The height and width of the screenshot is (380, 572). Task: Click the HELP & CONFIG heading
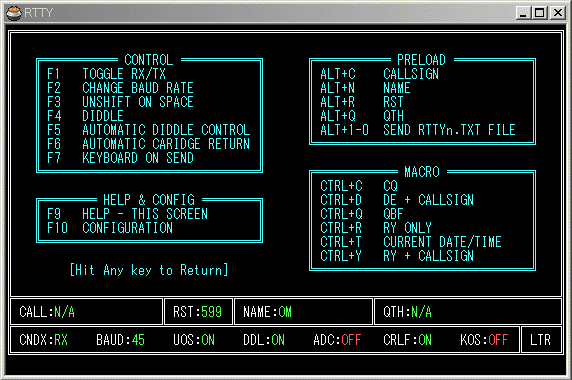149,200
